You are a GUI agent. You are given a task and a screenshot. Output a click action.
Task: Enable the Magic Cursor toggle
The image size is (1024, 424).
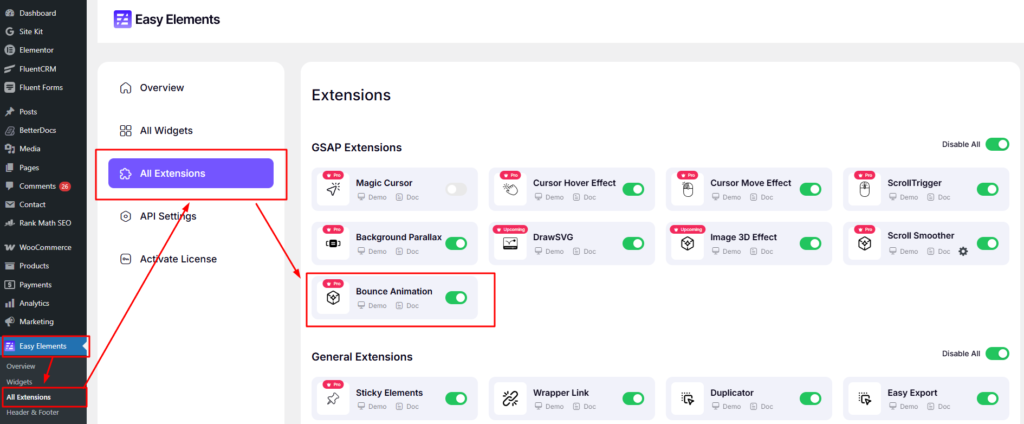click(456, 189)
